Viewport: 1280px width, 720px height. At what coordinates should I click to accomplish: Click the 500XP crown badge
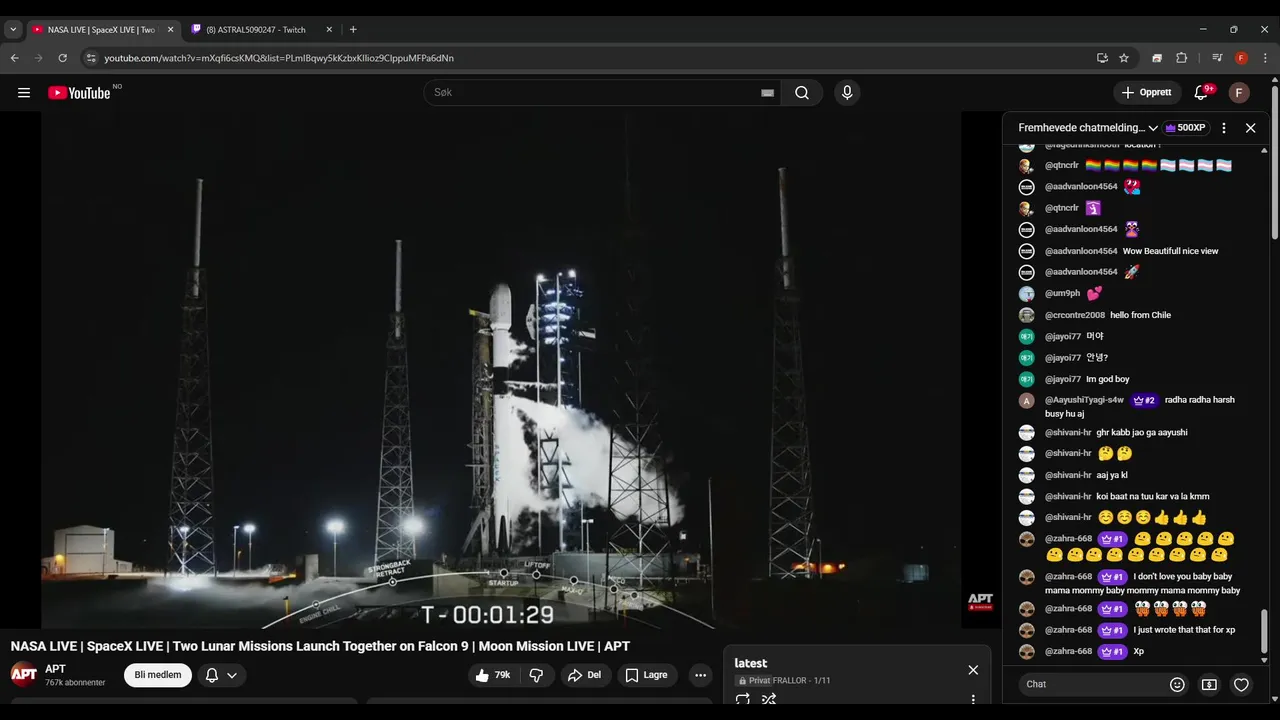[x=1185, y=128]
